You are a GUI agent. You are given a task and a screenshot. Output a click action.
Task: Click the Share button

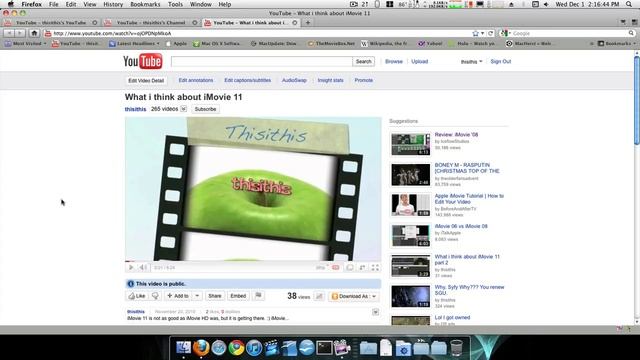coord(215,296)
